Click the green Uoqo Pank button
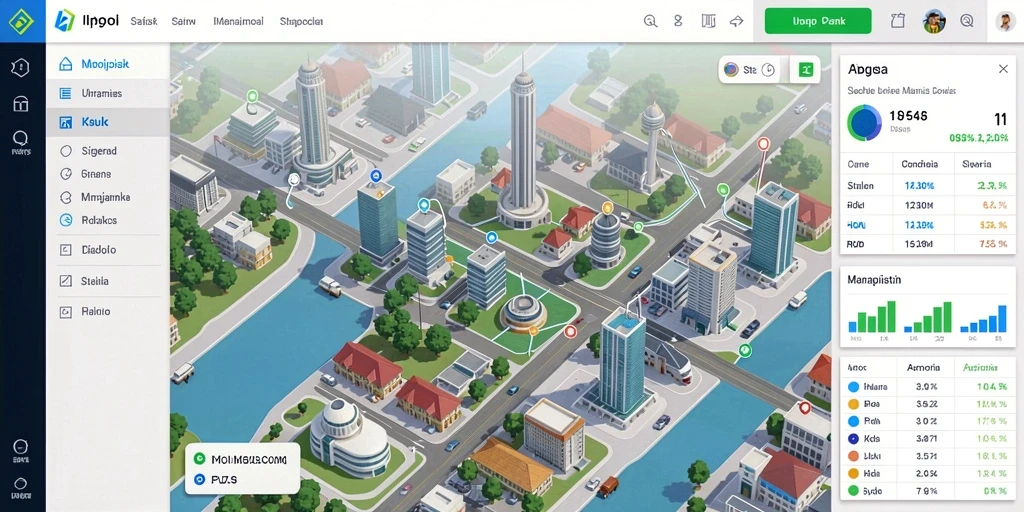Screen dimensions: 1024x512 [x=818, y=21]
